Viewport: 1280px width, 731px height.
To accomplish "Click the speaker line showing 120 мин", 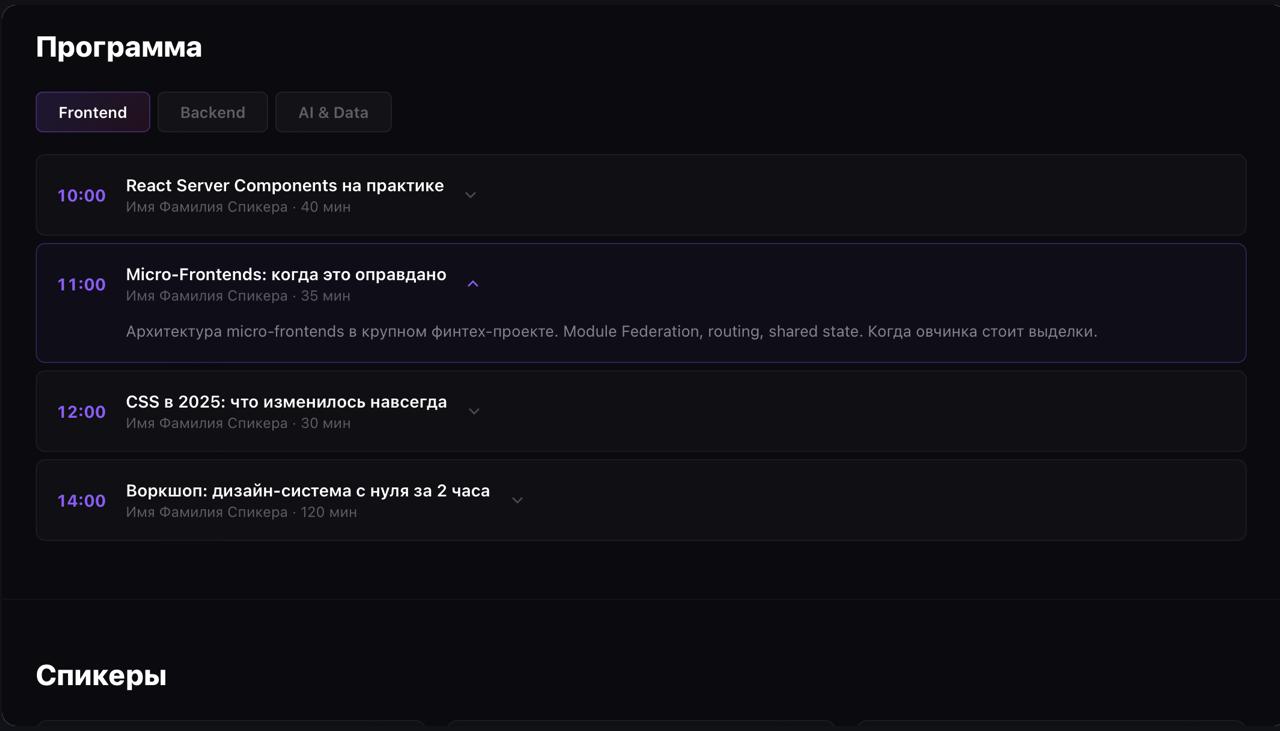I will [241, 512].
